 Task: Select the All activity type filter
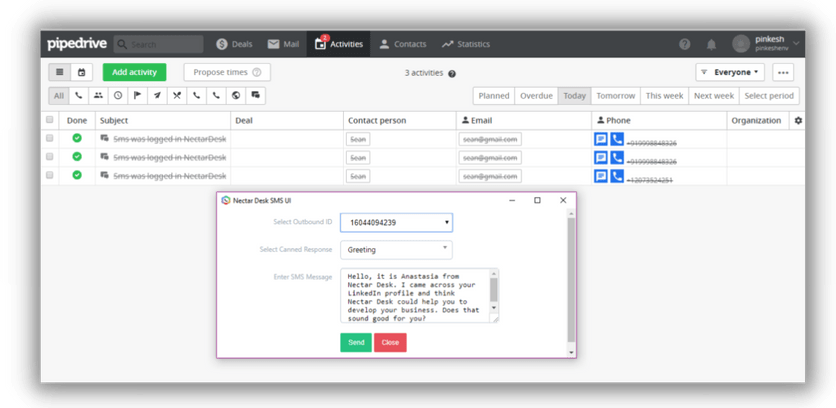(59, 95)
